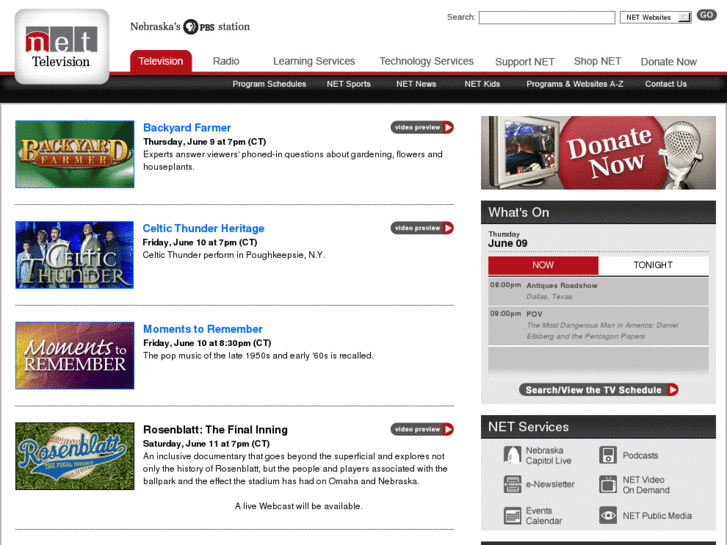The image size is (727, 545).
Task: Open the Learning Services tab
Action: tap(314, 61)
